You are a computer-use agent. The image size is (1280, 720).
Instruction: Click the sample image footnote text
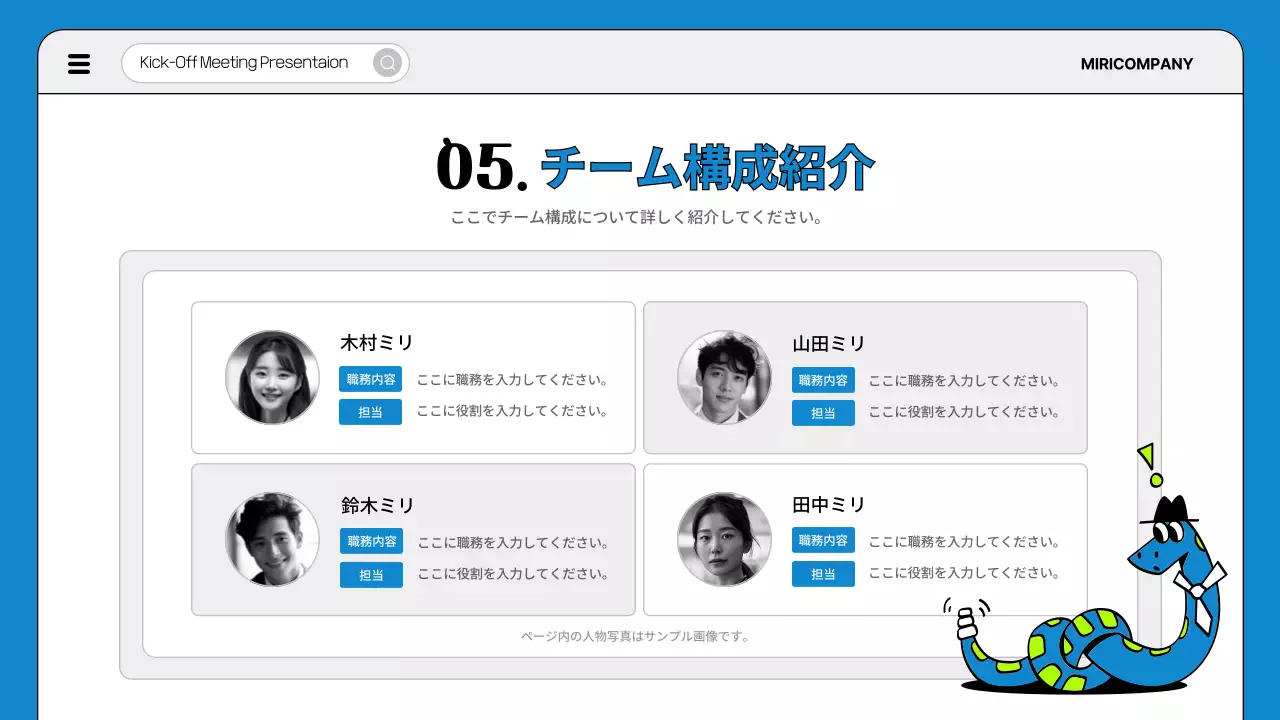(635, 636)
